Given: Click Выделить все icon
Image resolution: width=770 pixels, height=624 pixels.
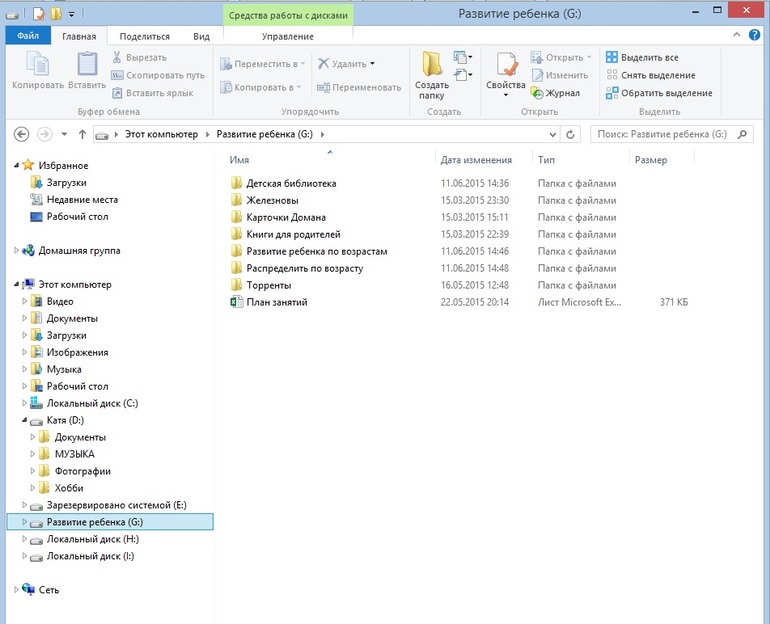Looking at the screenshot, I should (x=611, y=57).
